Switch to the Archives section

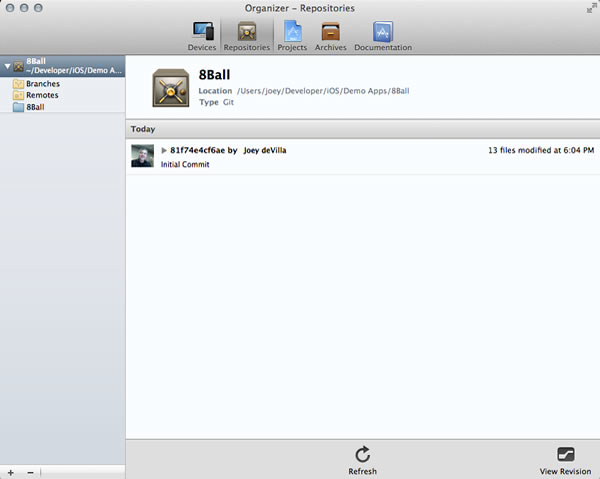(331, 36)
